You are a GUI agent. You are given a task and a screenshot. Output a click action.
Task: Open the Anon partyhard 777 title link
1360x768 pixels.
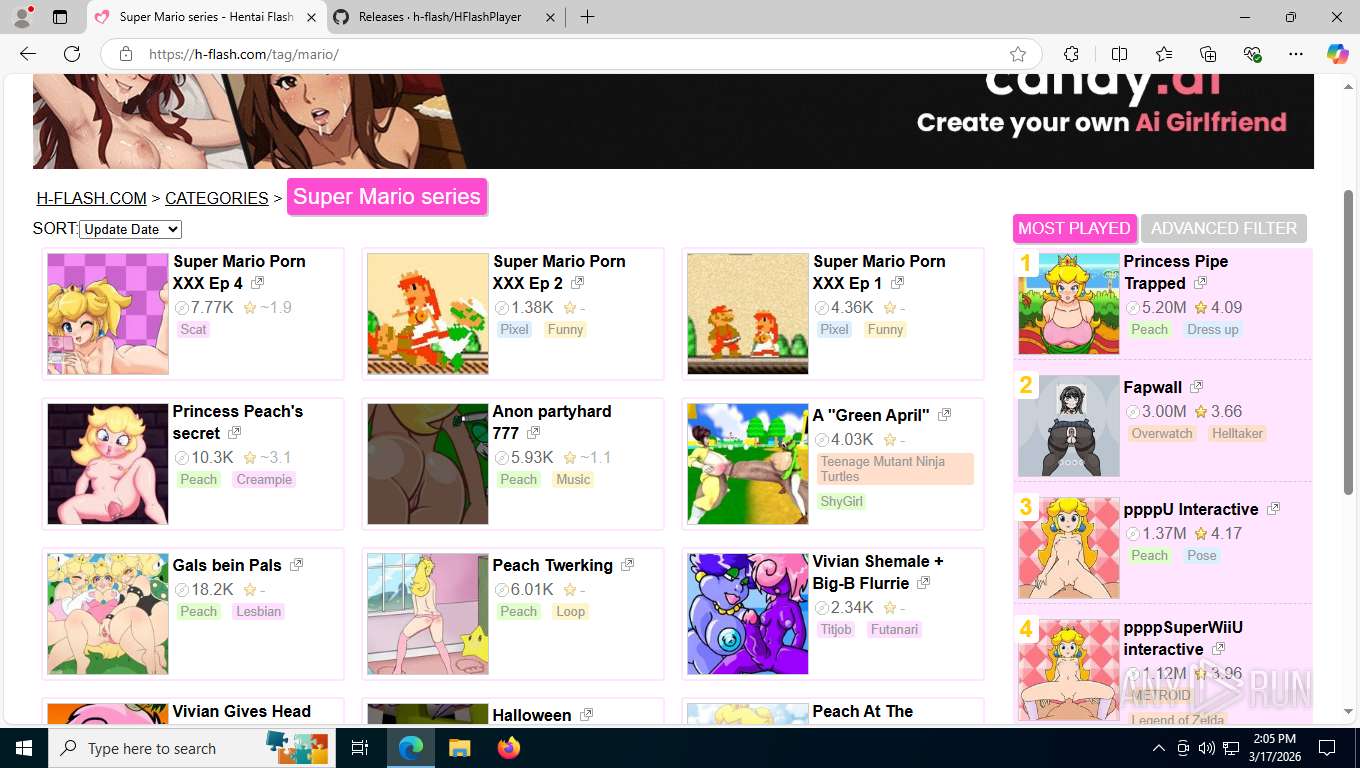[x=552, y=422]
